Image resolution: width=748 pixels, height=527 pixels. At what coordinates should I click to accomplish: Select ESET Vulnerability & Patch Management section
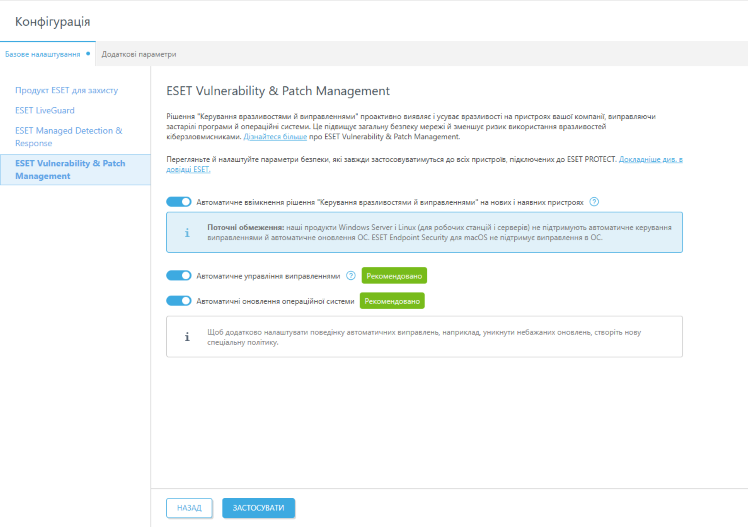[x=75, y=169]
